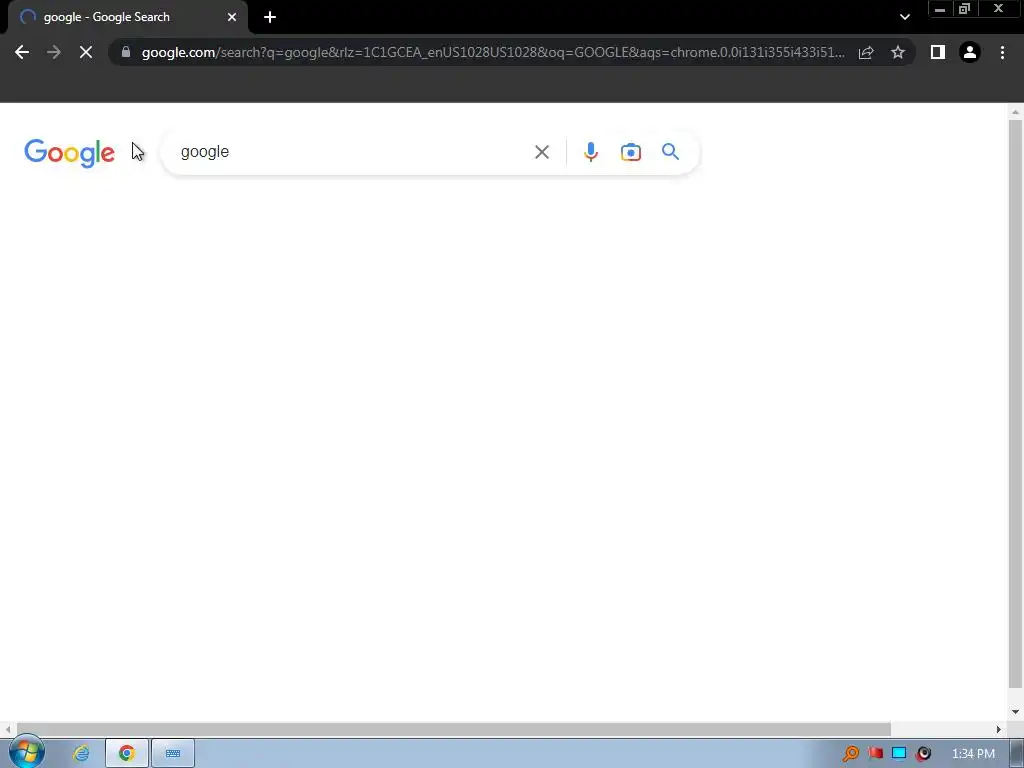
Task: Open the Windows Start menu
Action: tap(27, 752)
